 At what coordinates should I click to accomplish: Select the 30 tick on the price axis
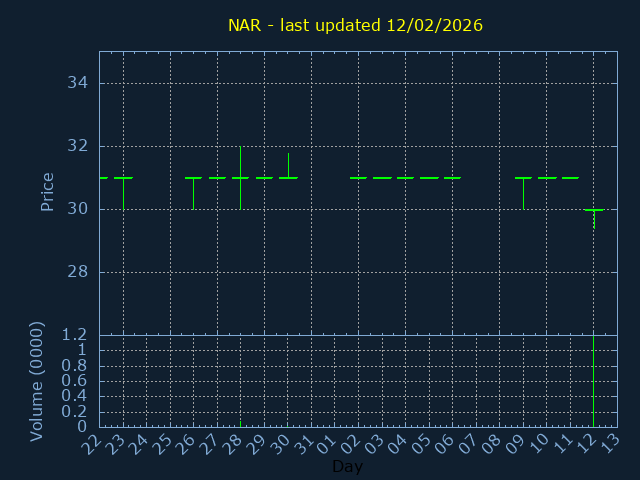point(78,209)
